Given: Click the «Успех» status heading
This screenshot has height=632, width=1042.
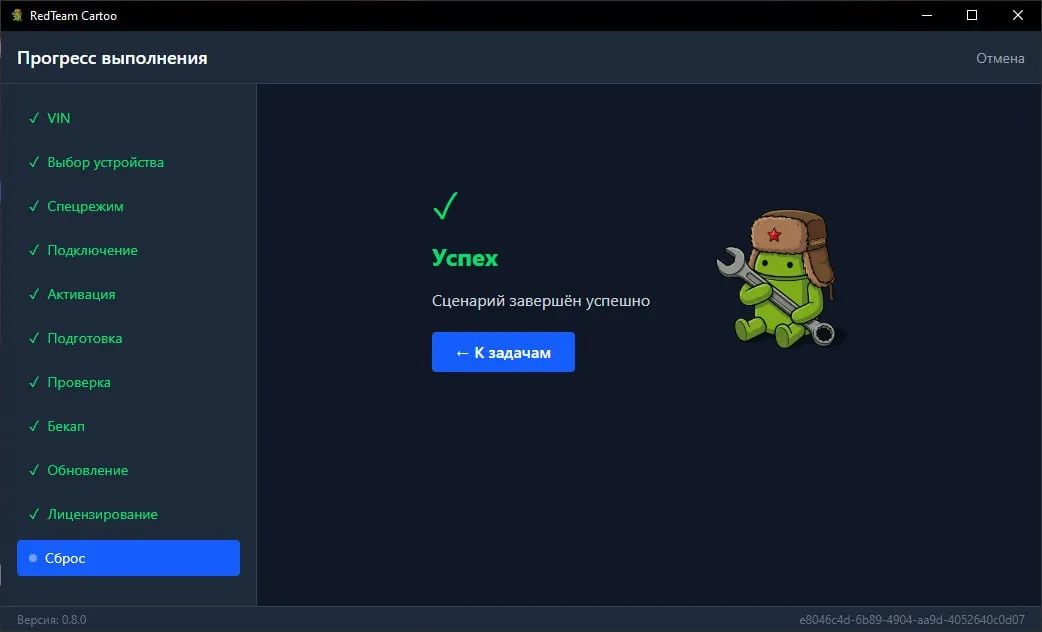Looking at the screenshot, I should coord(465,258).
